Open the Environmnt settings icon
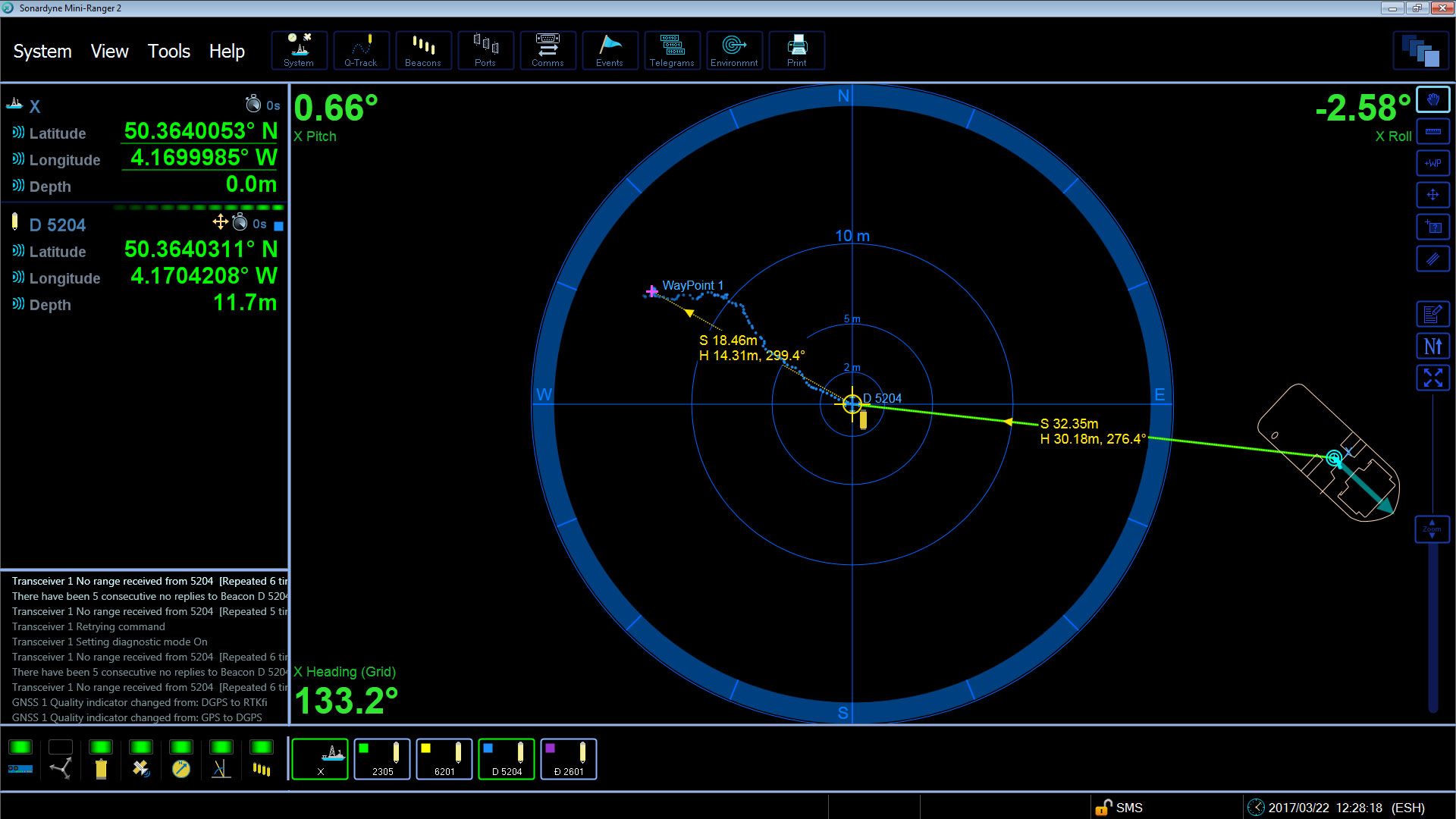 (x=734, y=51)
